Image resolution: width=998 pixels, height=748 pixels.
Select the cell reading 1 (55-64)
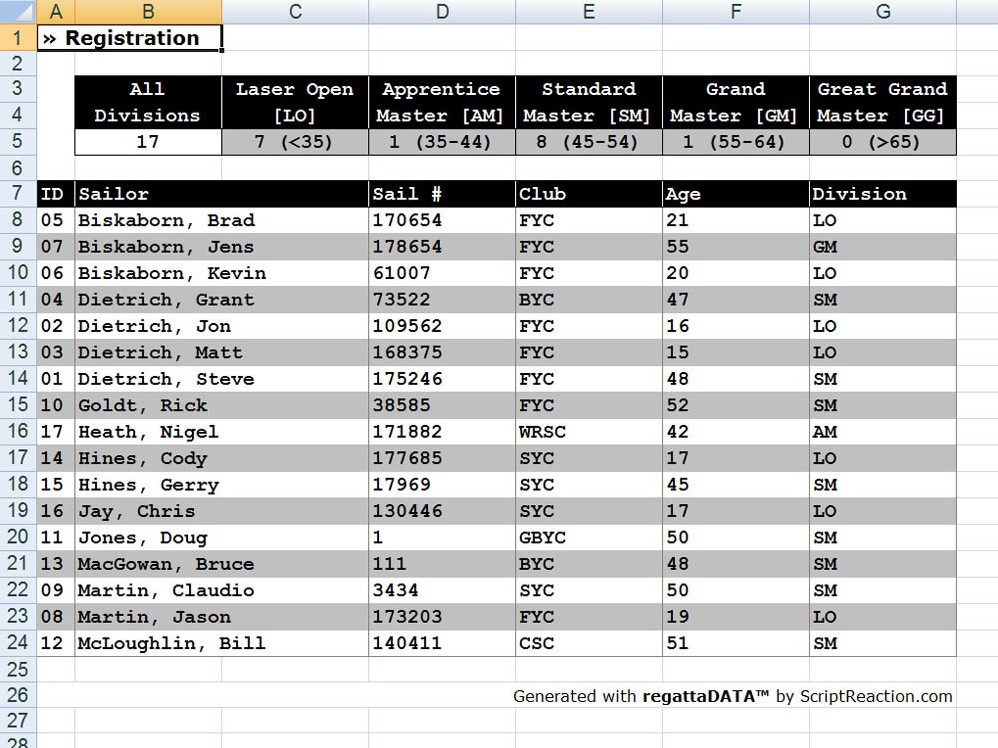(x=736, y=142)
